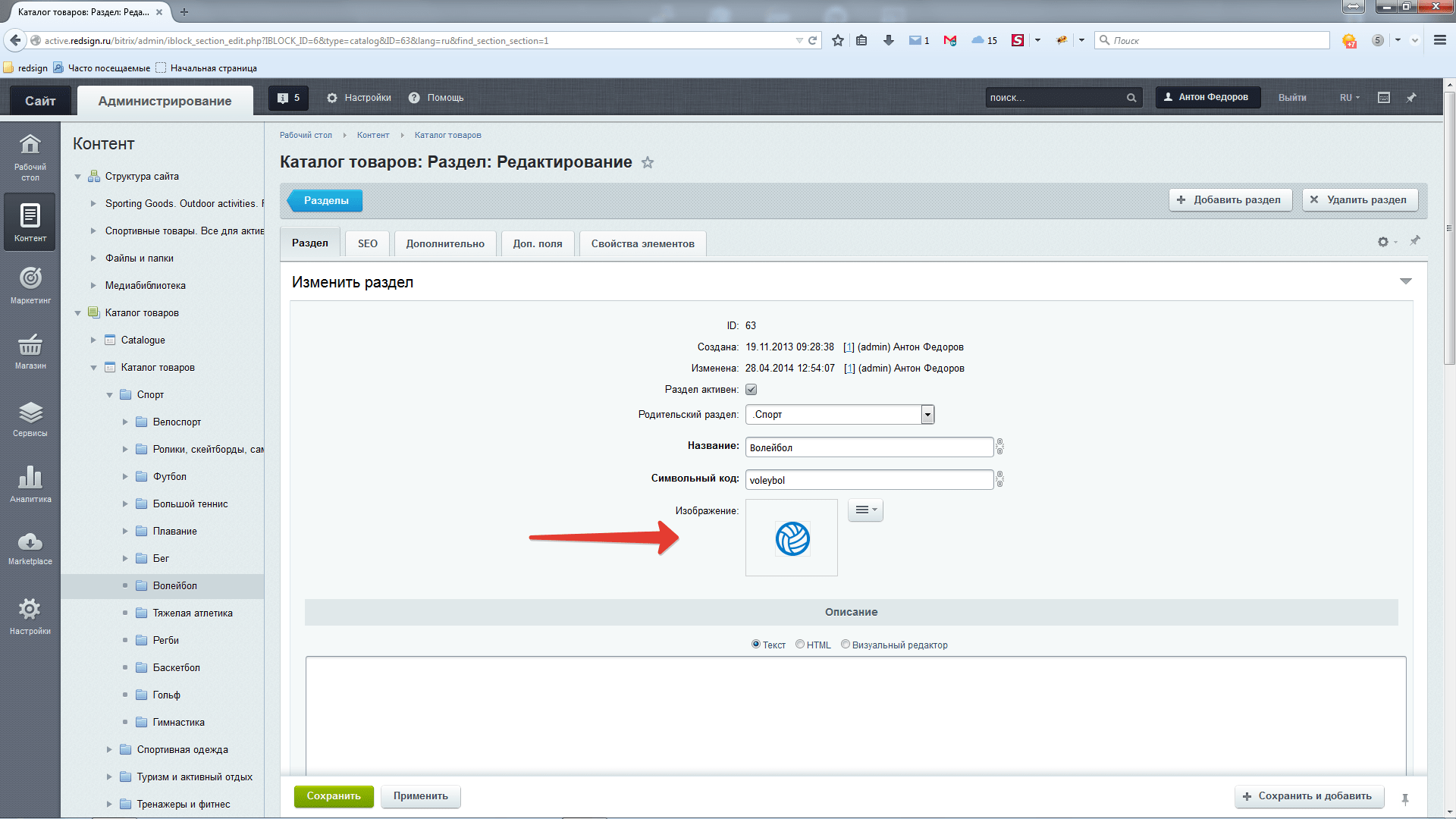Open the Родительский раздел dropdown

point(839,415)
